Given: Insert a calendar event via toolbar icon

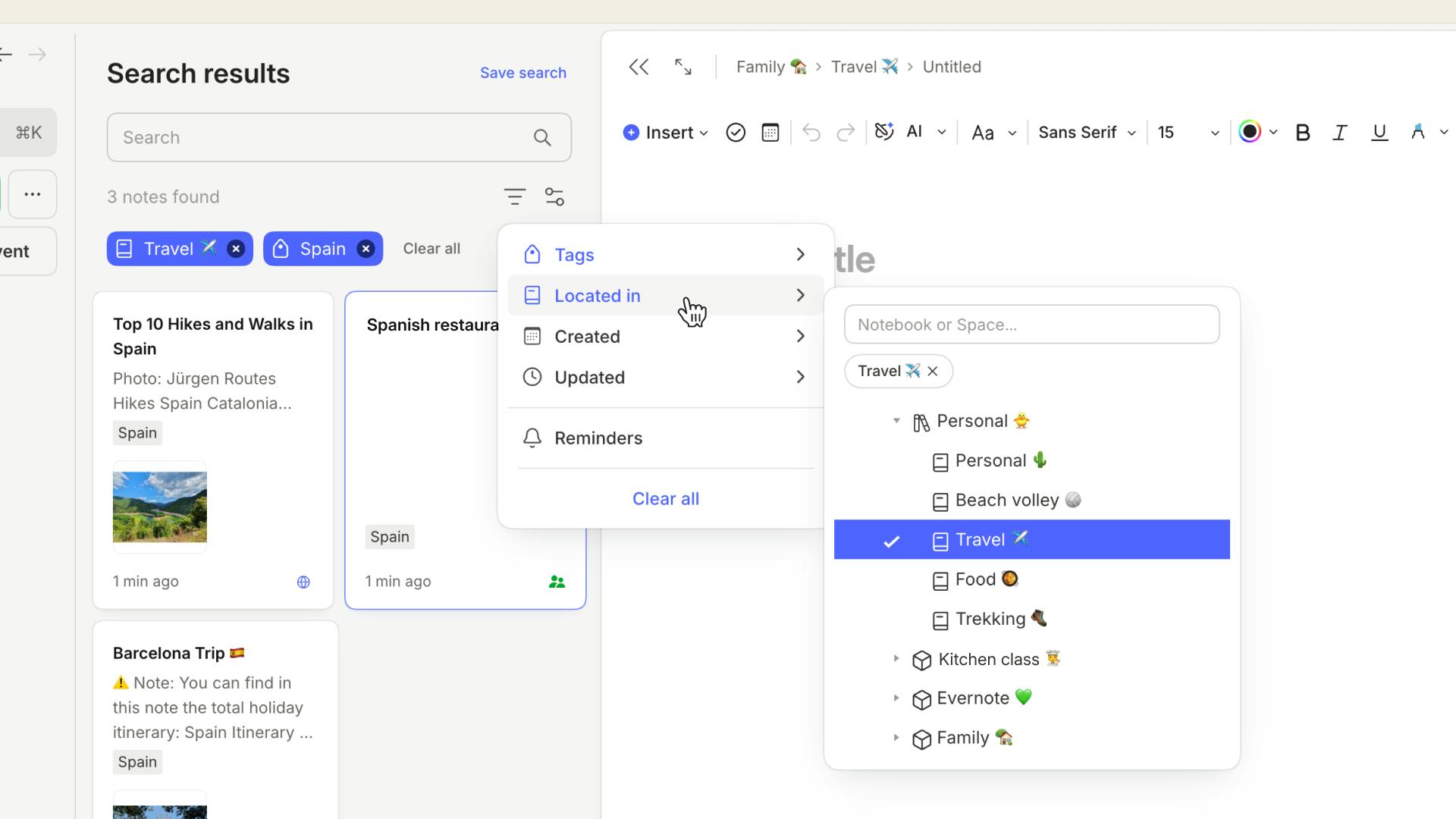Looking at the screenshot, I should [770, 133].
